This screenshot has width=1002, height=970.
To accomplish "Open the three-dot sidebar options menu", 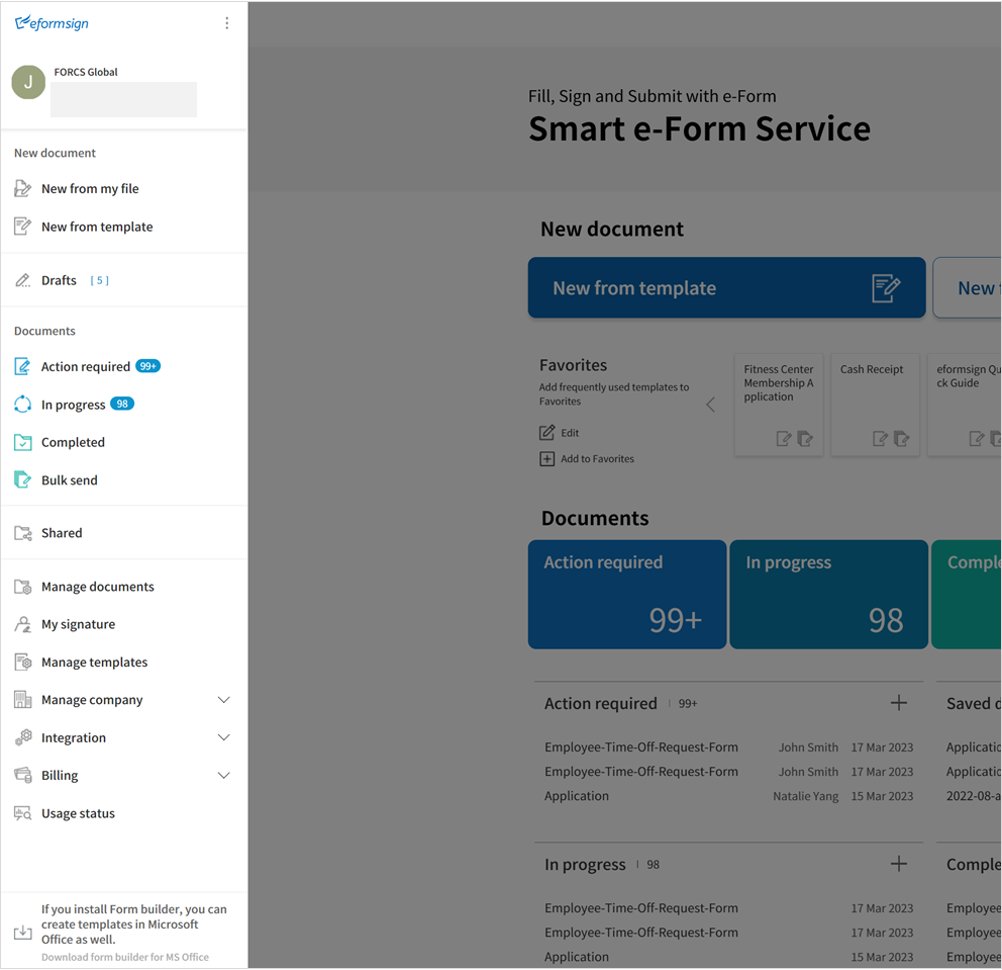I will (x=227, y=23).
